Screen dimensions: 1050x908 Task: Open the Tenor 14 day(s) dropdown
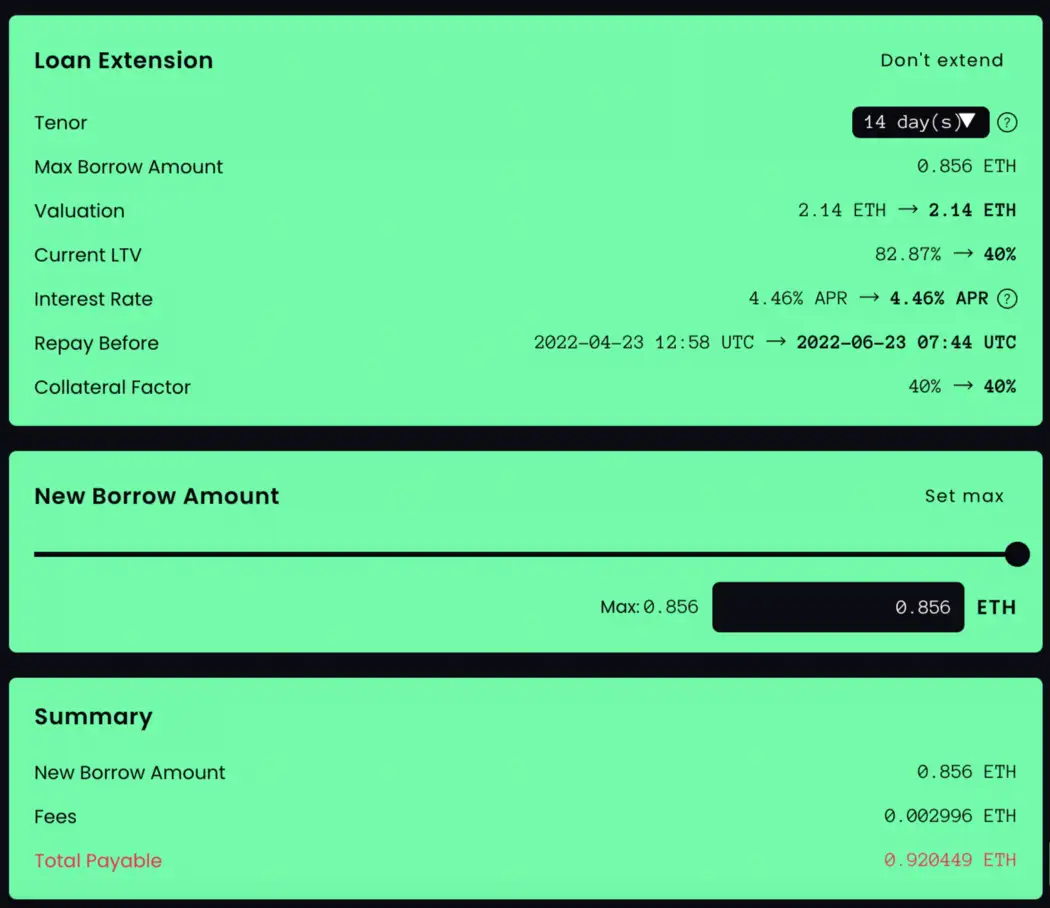(920, 122)
